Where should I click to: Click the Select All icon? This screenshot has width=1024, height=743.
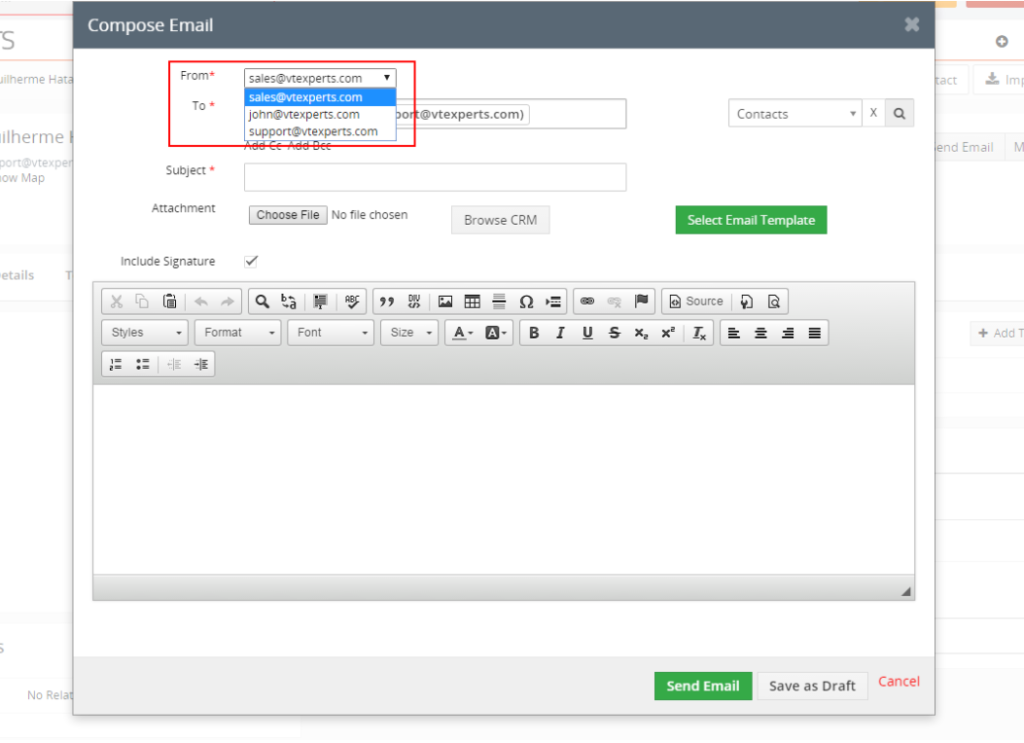click(320, 302)
